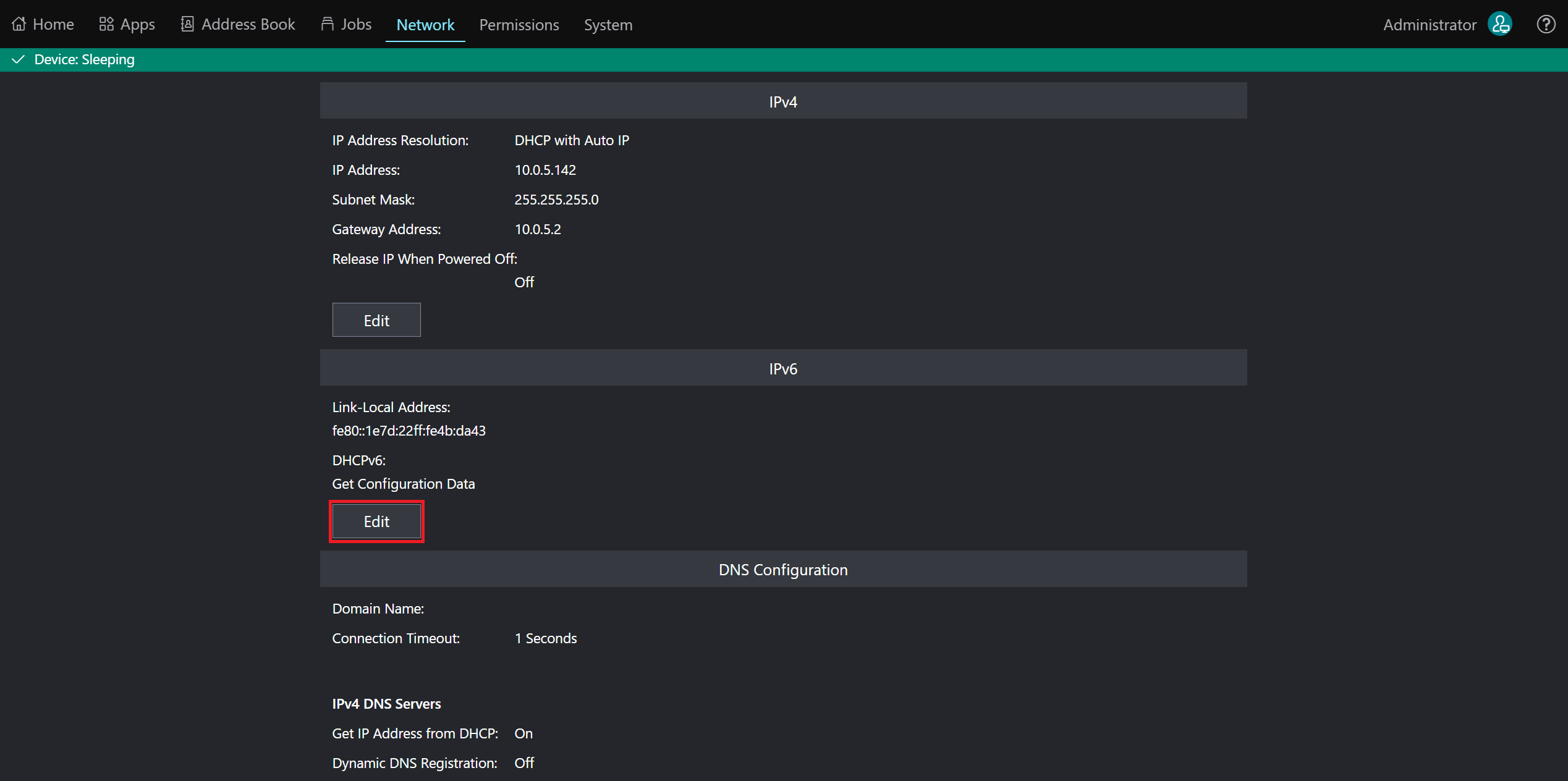Click the Administrator label

[x=1429, y=25]
